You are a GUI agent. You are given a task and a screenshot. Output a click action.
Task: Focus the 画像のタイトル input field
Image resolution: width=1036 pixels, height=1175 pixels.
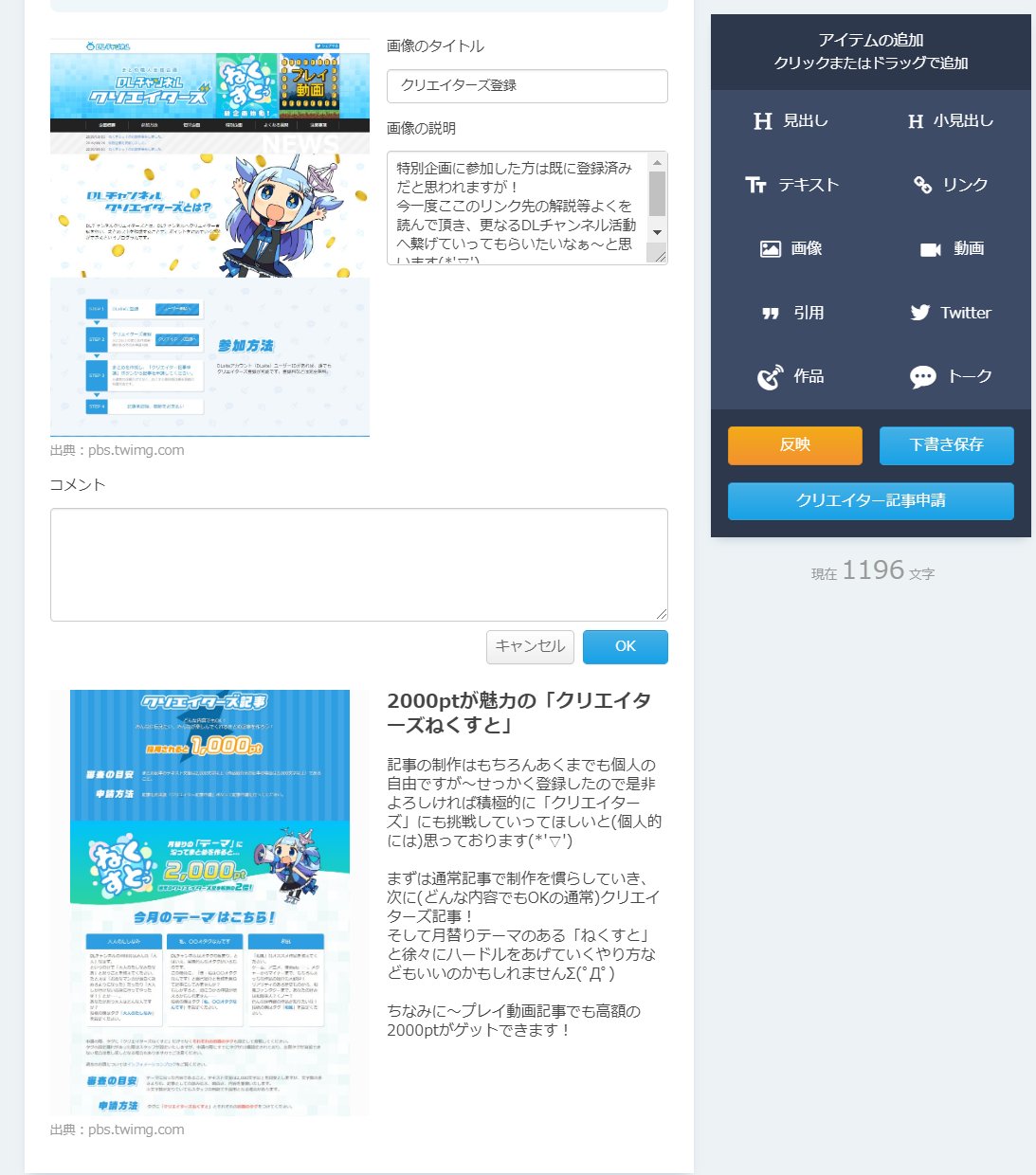tap(527, 85)
